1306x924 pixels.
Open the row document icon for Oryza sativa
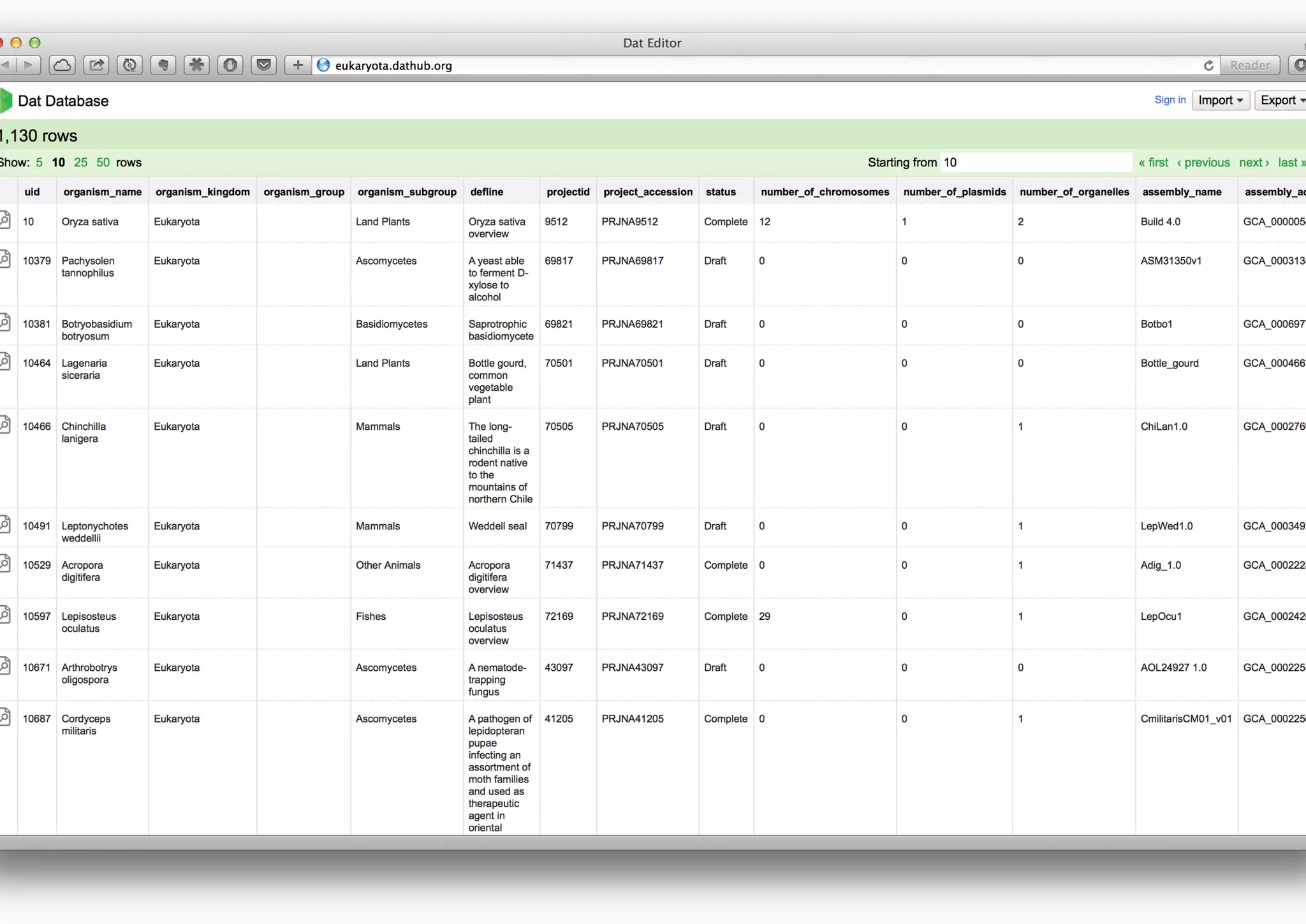[5, 220]
